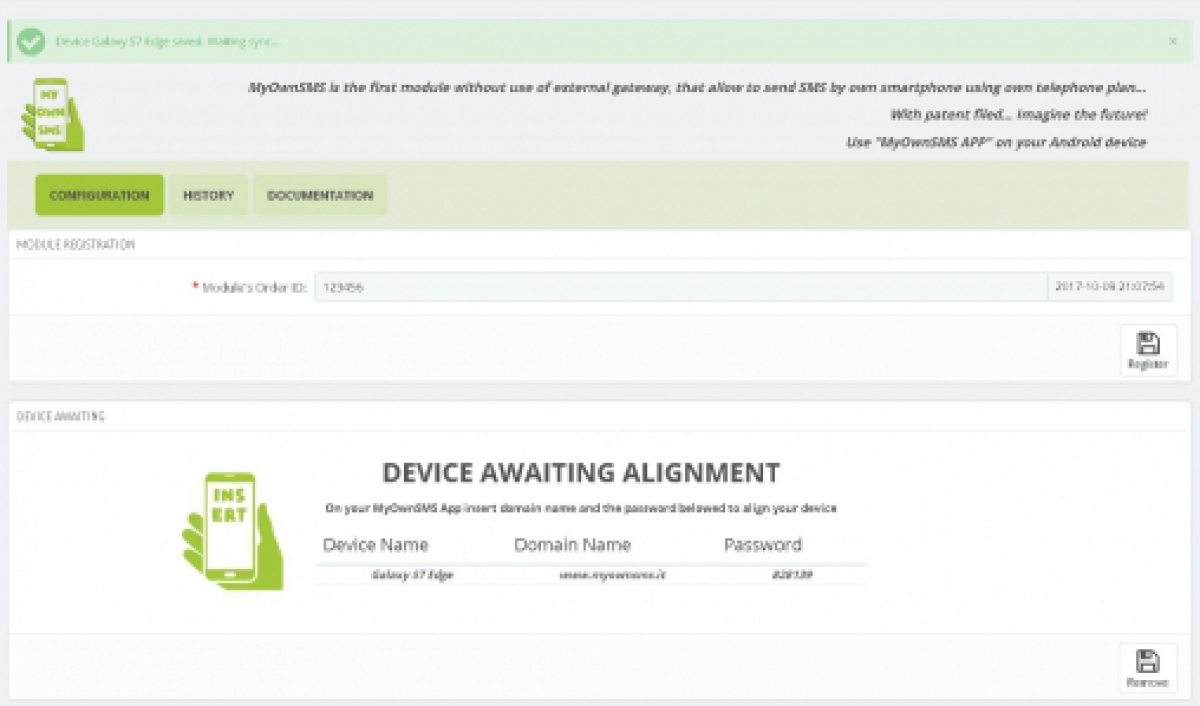
Task: Select the Configuration tab
Action: point(98,195)
